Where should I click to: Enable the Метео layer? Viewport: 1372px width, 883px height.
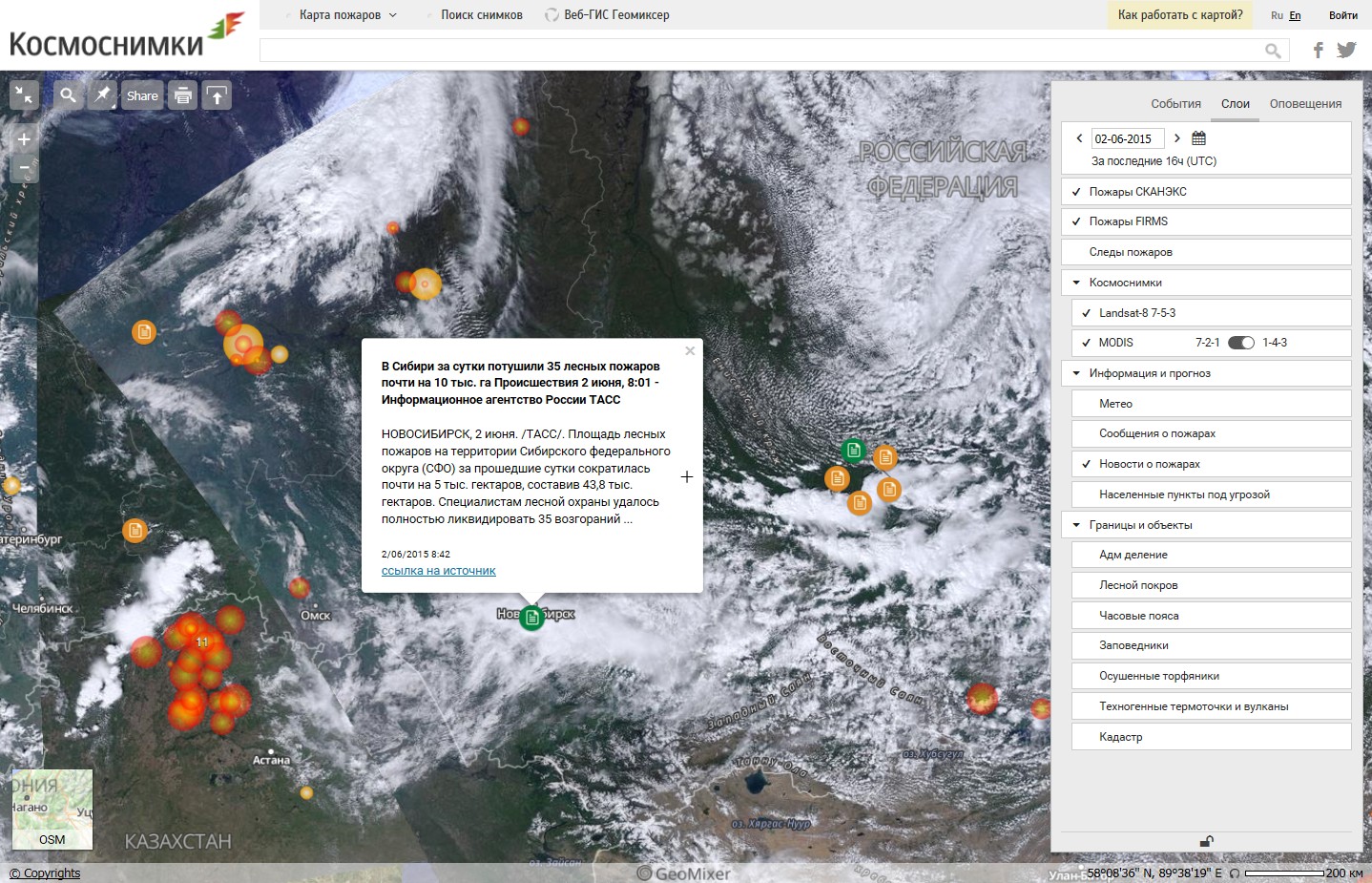(1212, 404)
